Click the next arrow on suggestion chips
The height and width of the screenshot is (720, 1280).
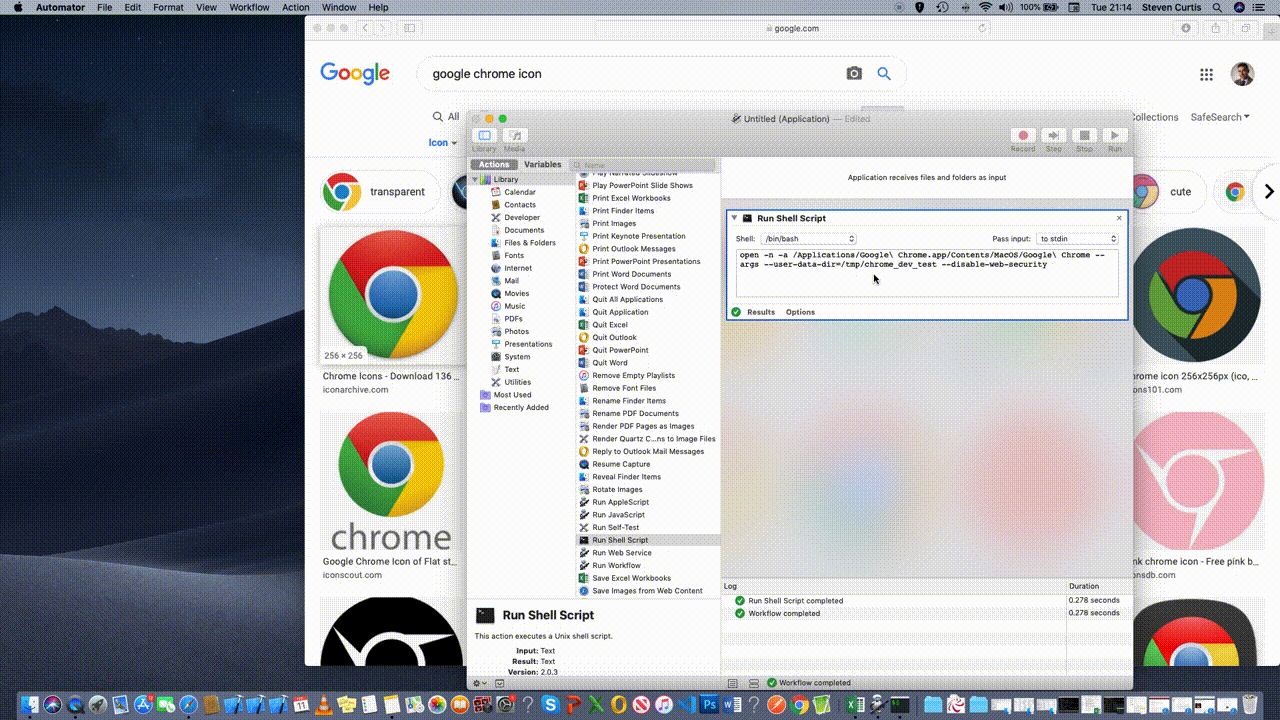pyautogui.click(x=1268, y=192)
